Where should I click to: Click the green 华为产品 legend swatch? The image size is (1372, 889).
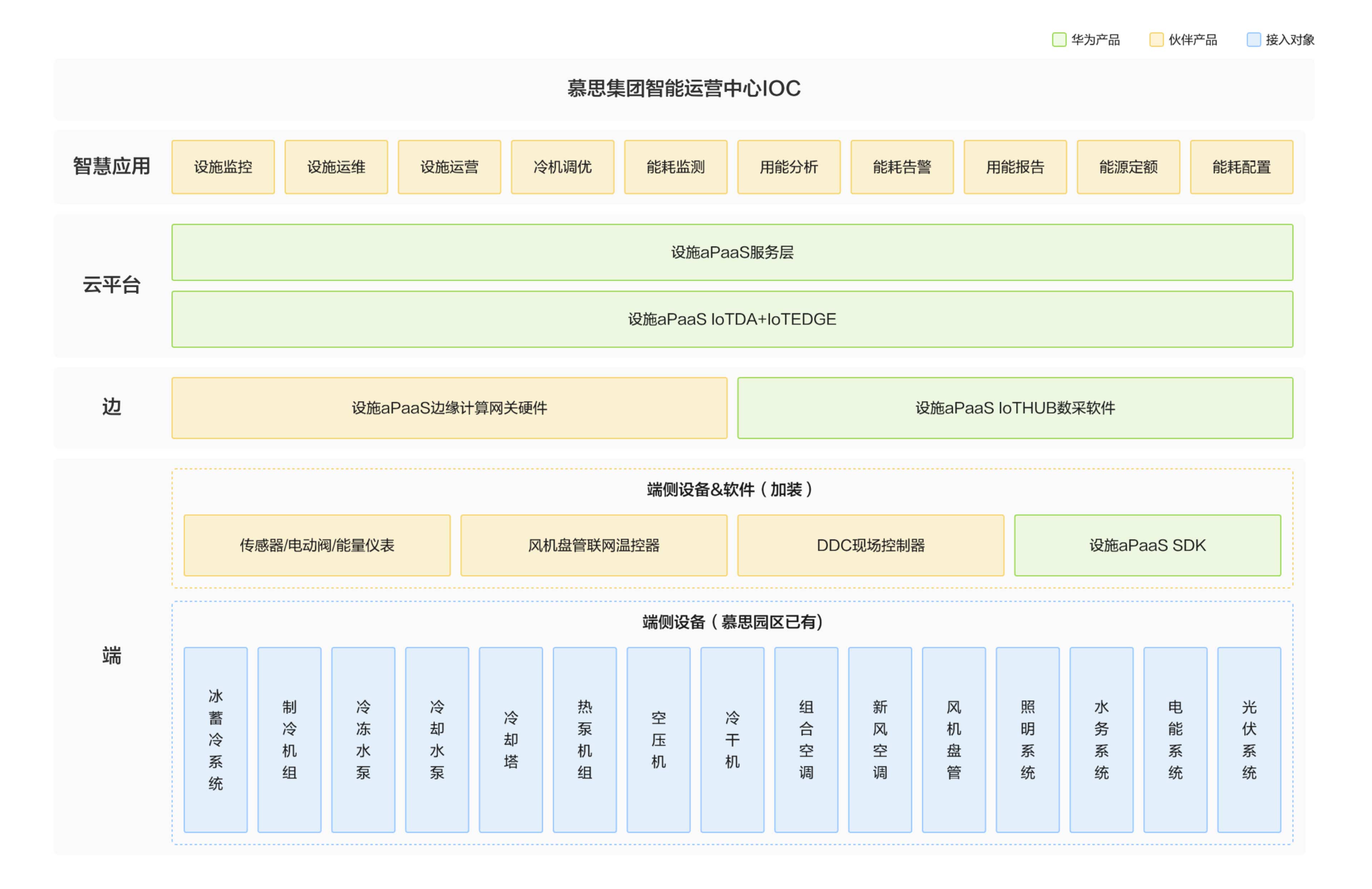pos(1059,40)
